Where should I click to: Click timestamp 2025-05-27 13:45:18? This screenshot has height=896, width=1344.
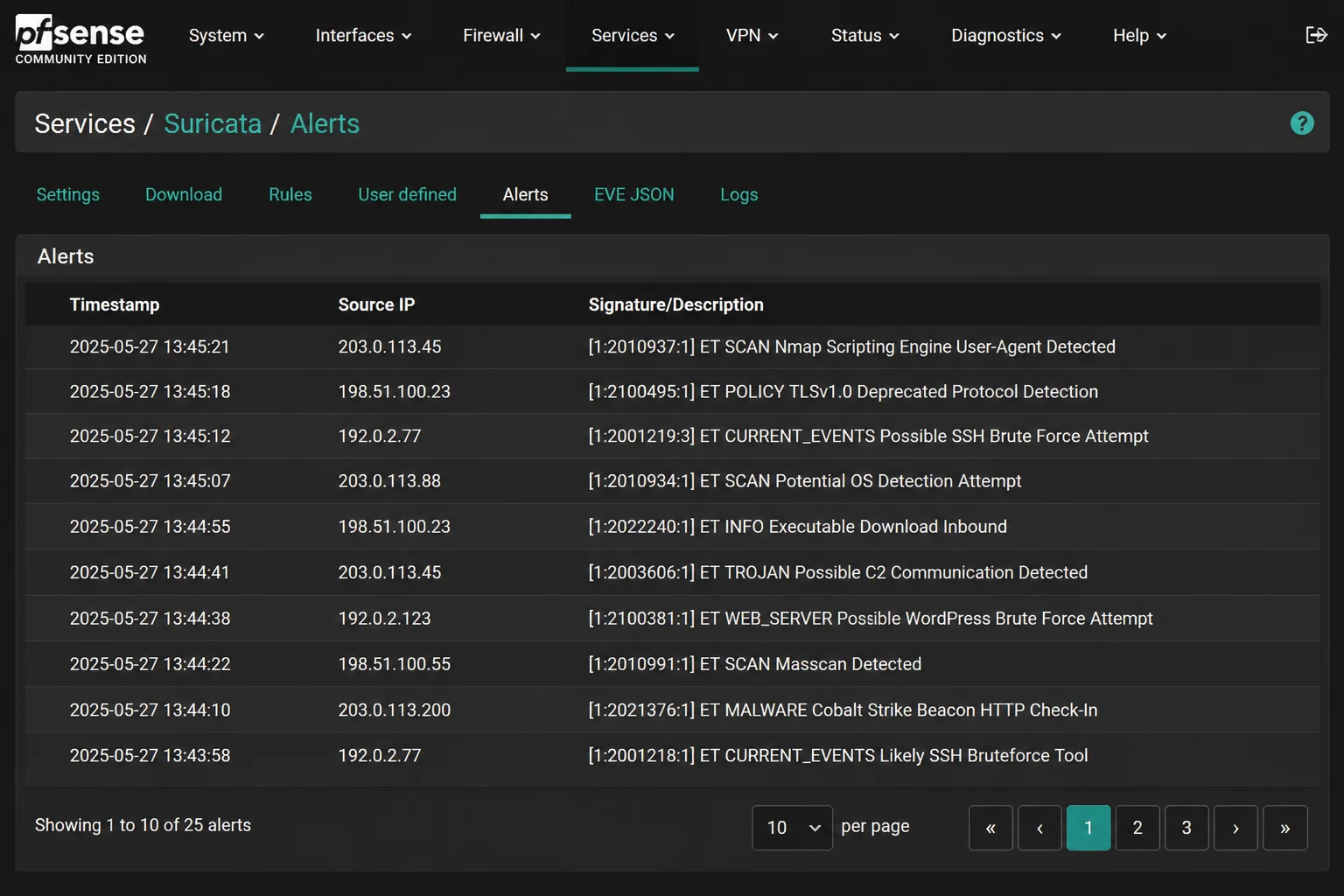[x=150, y=392]
